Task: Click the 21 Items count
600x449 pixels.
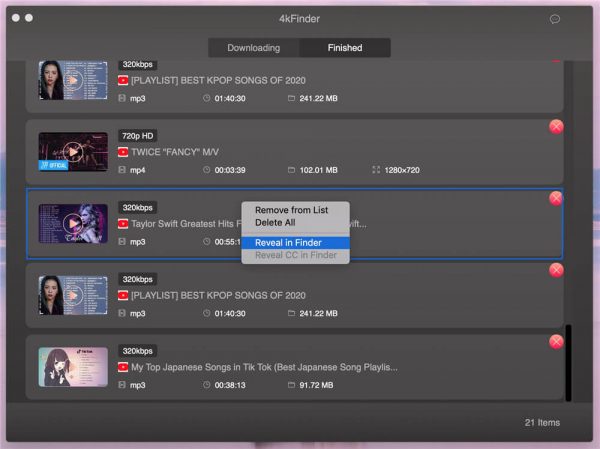Action: pyautogui.click(x=542, y=423)
